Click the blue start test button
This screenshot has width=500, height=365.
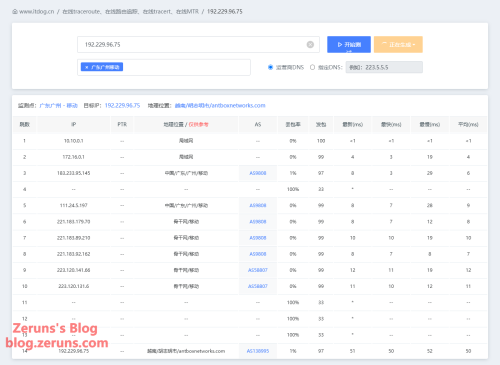point(349,44)
